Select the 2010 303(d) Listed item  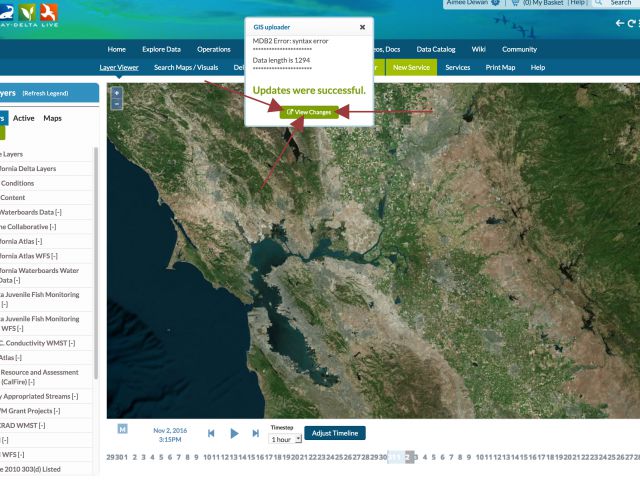tap(30, 469)
